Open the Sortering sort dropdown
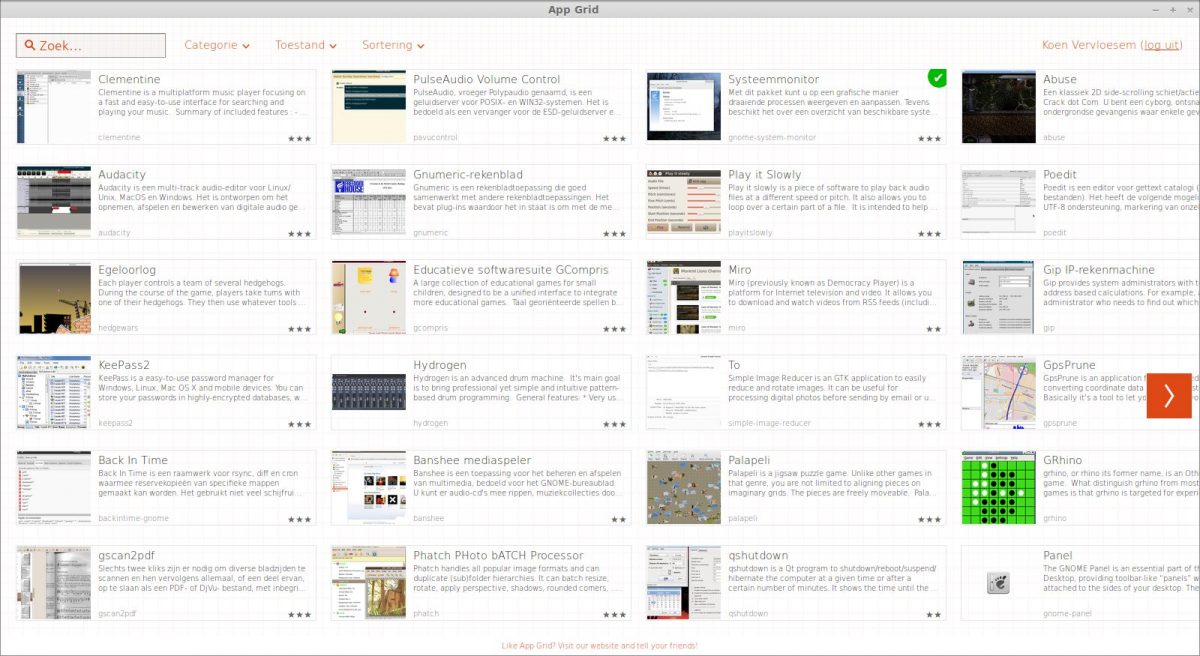1200x656 pixels. 393,45
